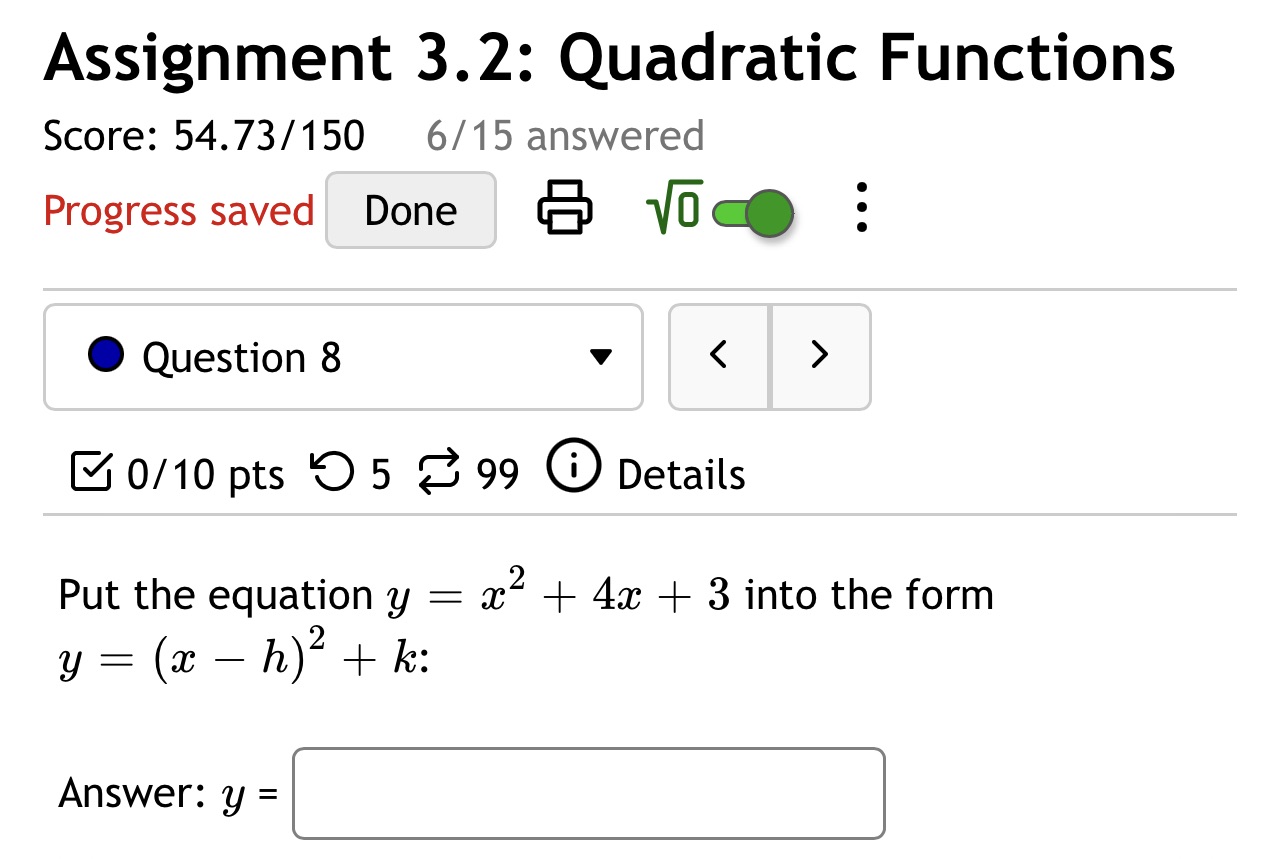This screenshot has width=1265, height=859.
Task: Click the regenerate version icon showing 99
Action: click(x=441, y=472)
